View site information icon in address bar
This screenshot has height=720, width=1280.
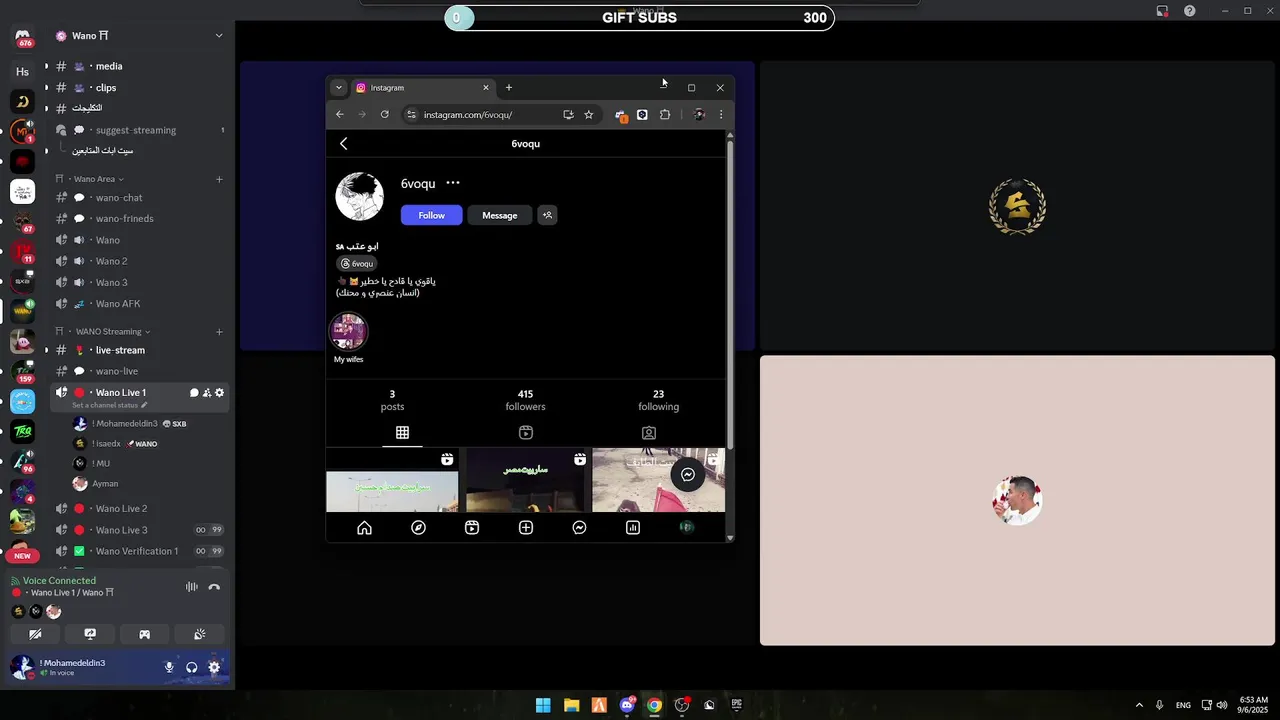(x=411, y=115)
